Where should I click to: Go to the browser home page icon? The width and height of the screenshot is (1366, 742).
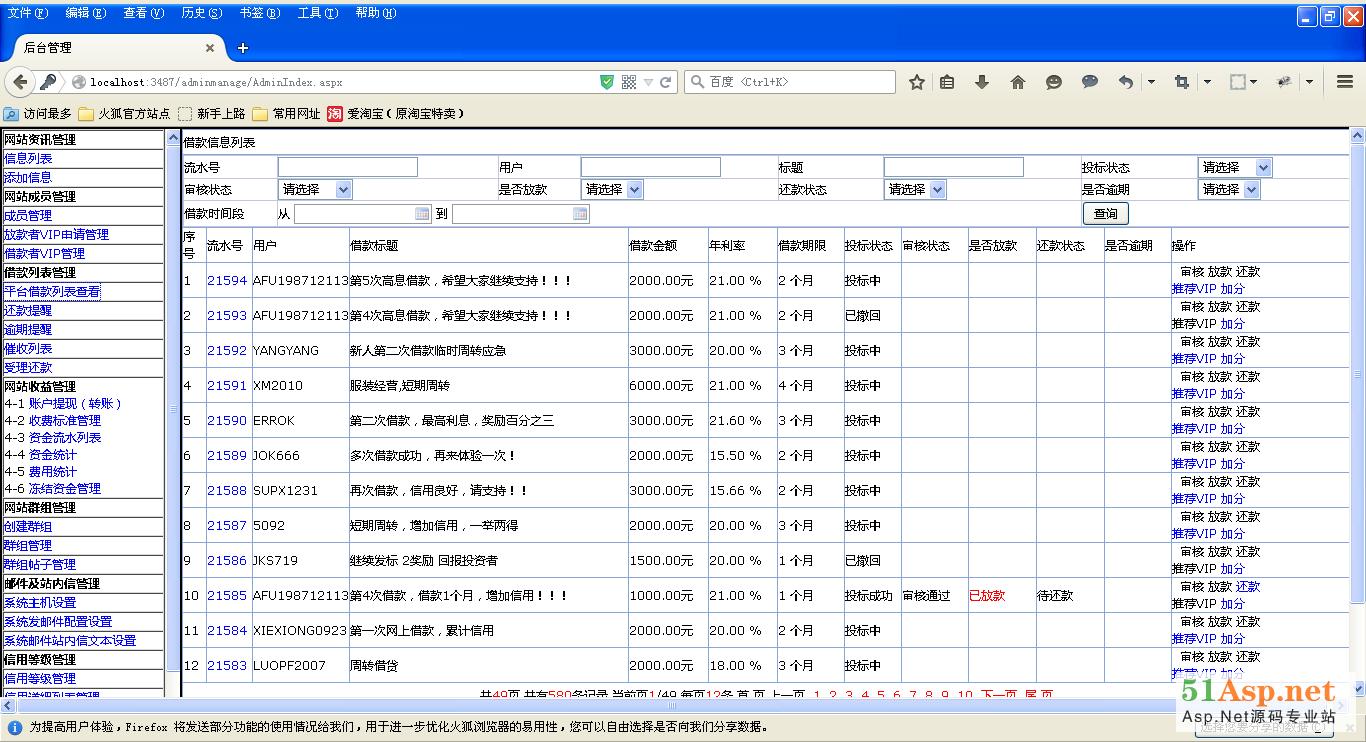tap(1017, 82)
